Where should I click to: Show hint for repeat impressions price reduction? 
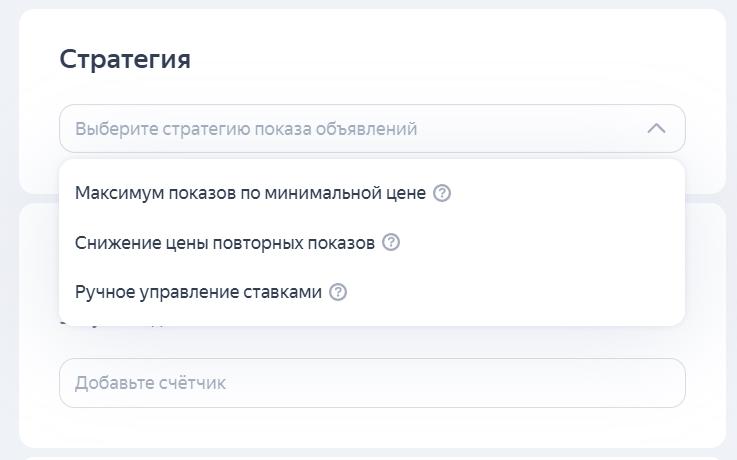pyautogui.click(x=391, y=242)
